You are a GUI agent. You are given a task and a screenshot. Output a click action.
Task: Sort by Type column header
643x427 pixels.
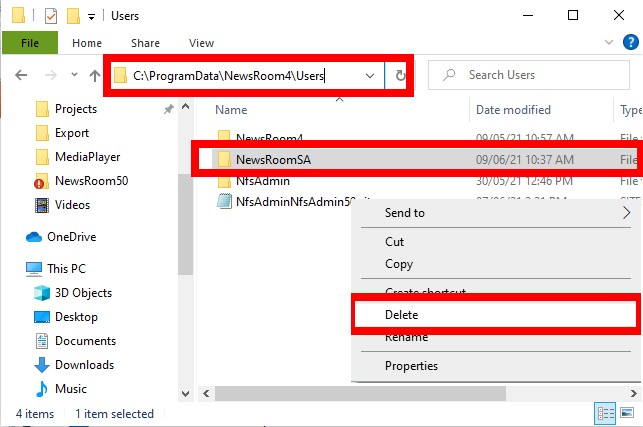tap(631, 110)
